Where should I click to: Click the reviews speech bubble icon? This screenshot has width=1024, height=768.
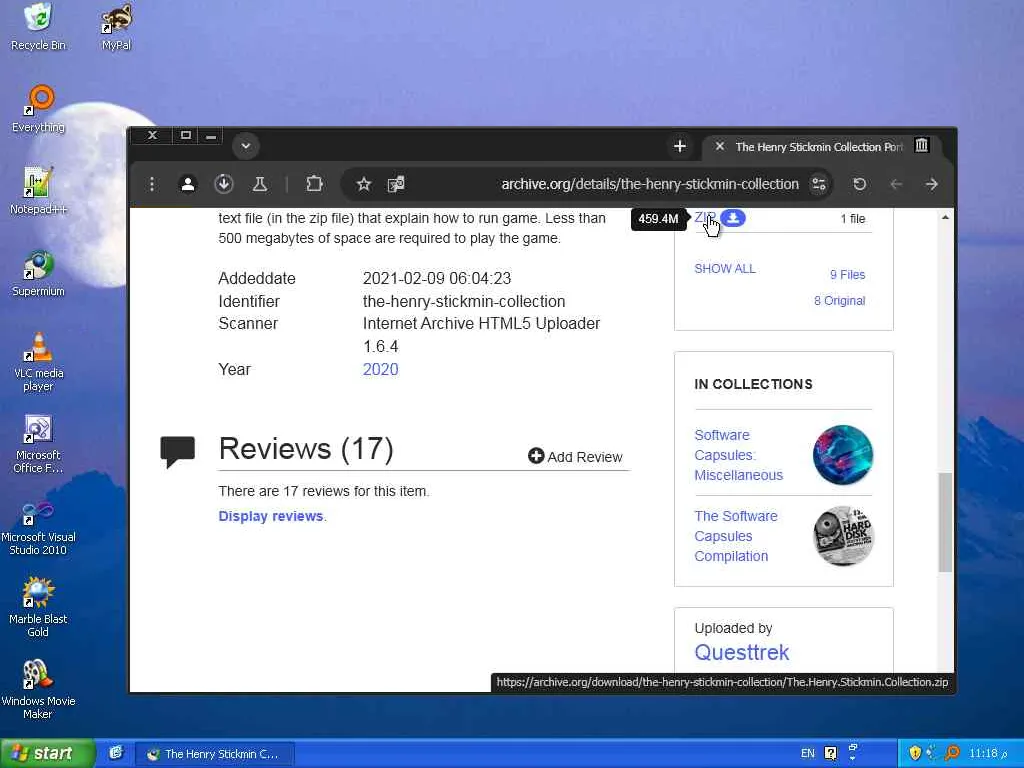point(178,451)
